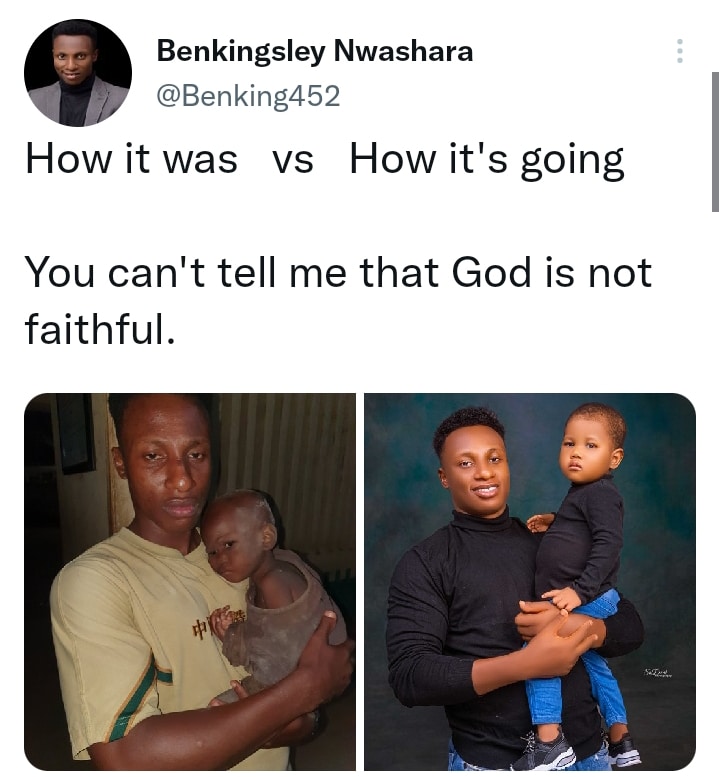Click the picture frame on the wall in the left photo

tap(75, 431)
